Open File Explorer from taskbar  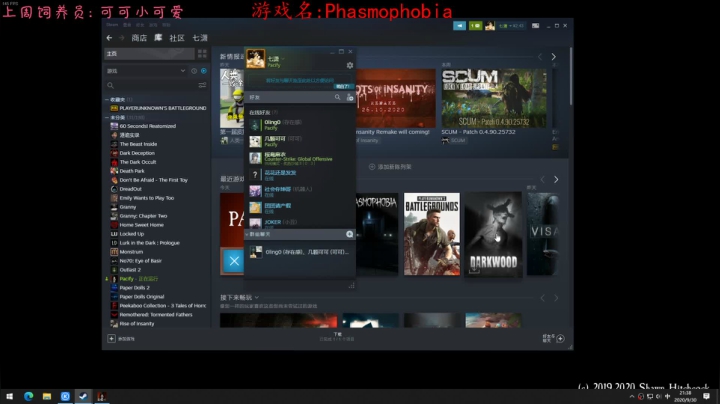click(x=47, y=396)
